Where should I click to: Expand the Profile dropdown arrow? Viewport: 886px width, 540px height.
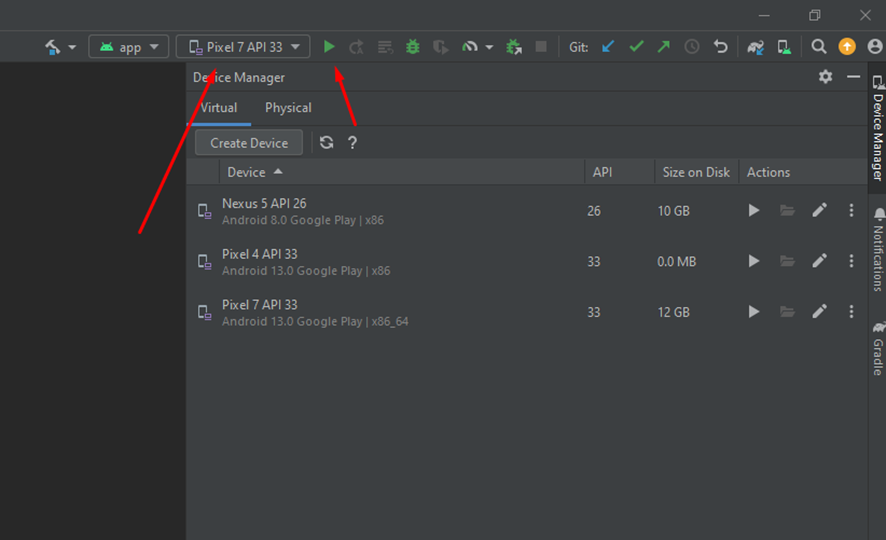pyautogui.click(x=489, y=47)
